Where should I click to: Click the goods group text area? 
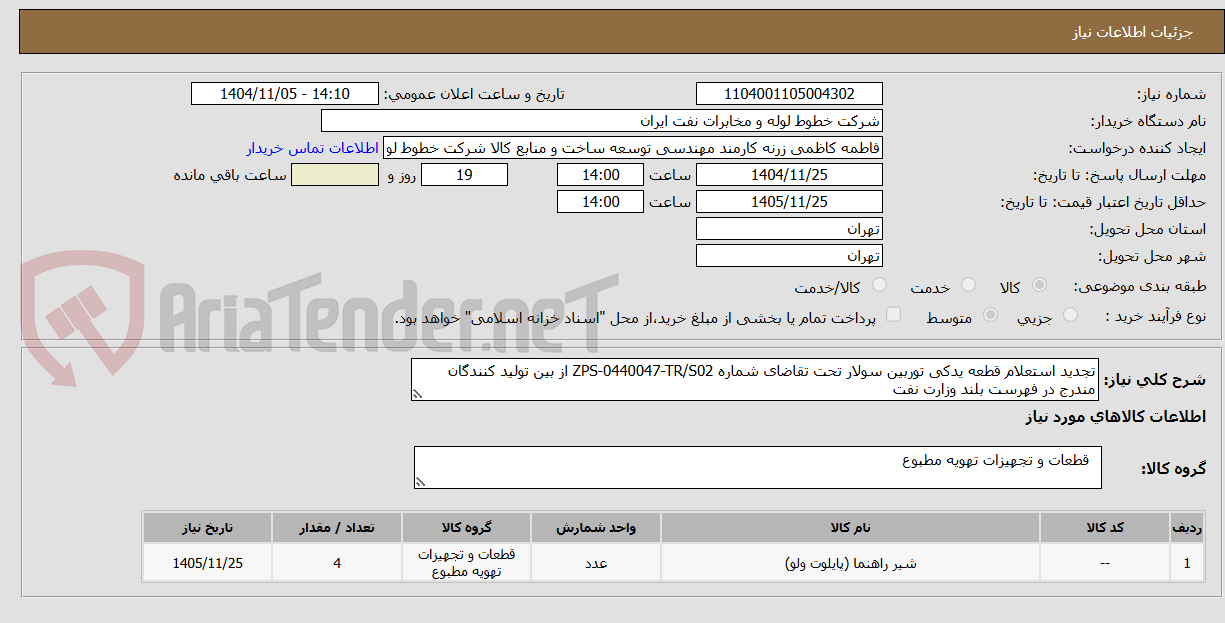[757, 467]
